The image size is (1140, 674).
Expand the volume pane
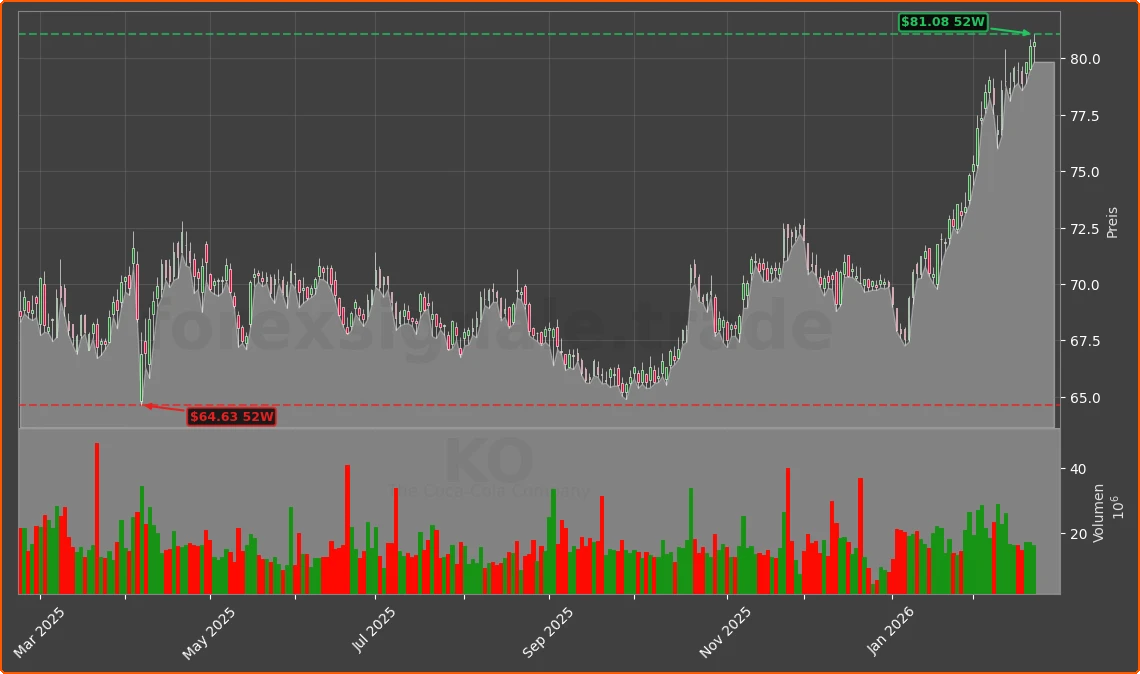tap(530, 428)
